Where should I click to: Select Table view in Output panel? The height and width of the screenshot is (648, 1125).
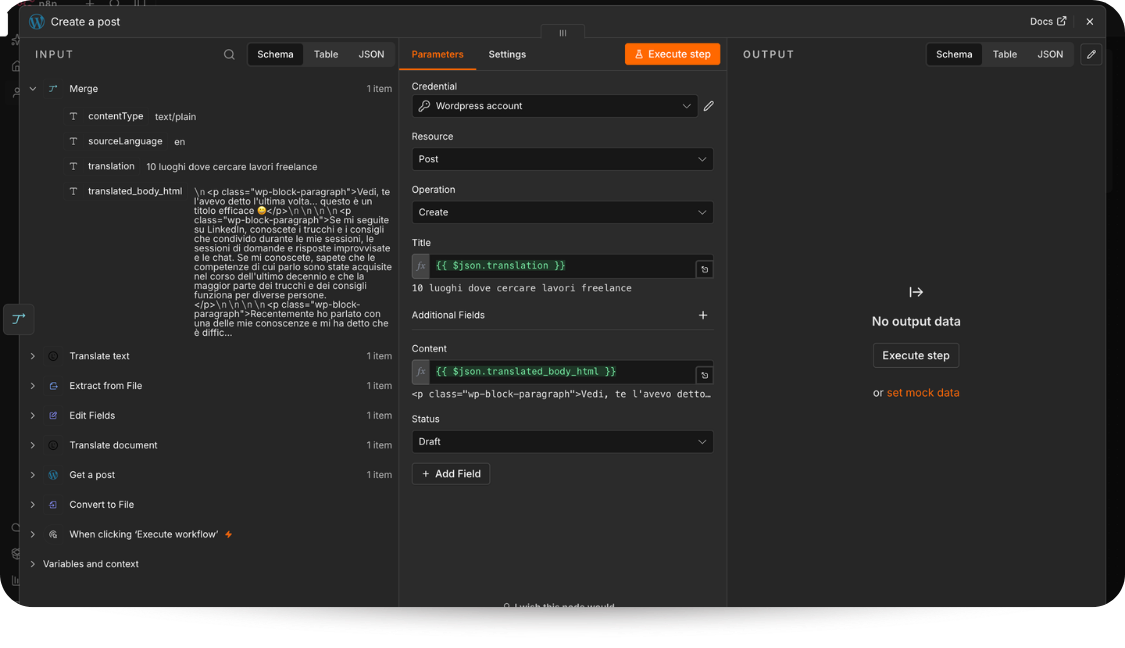pos(1004,55)
